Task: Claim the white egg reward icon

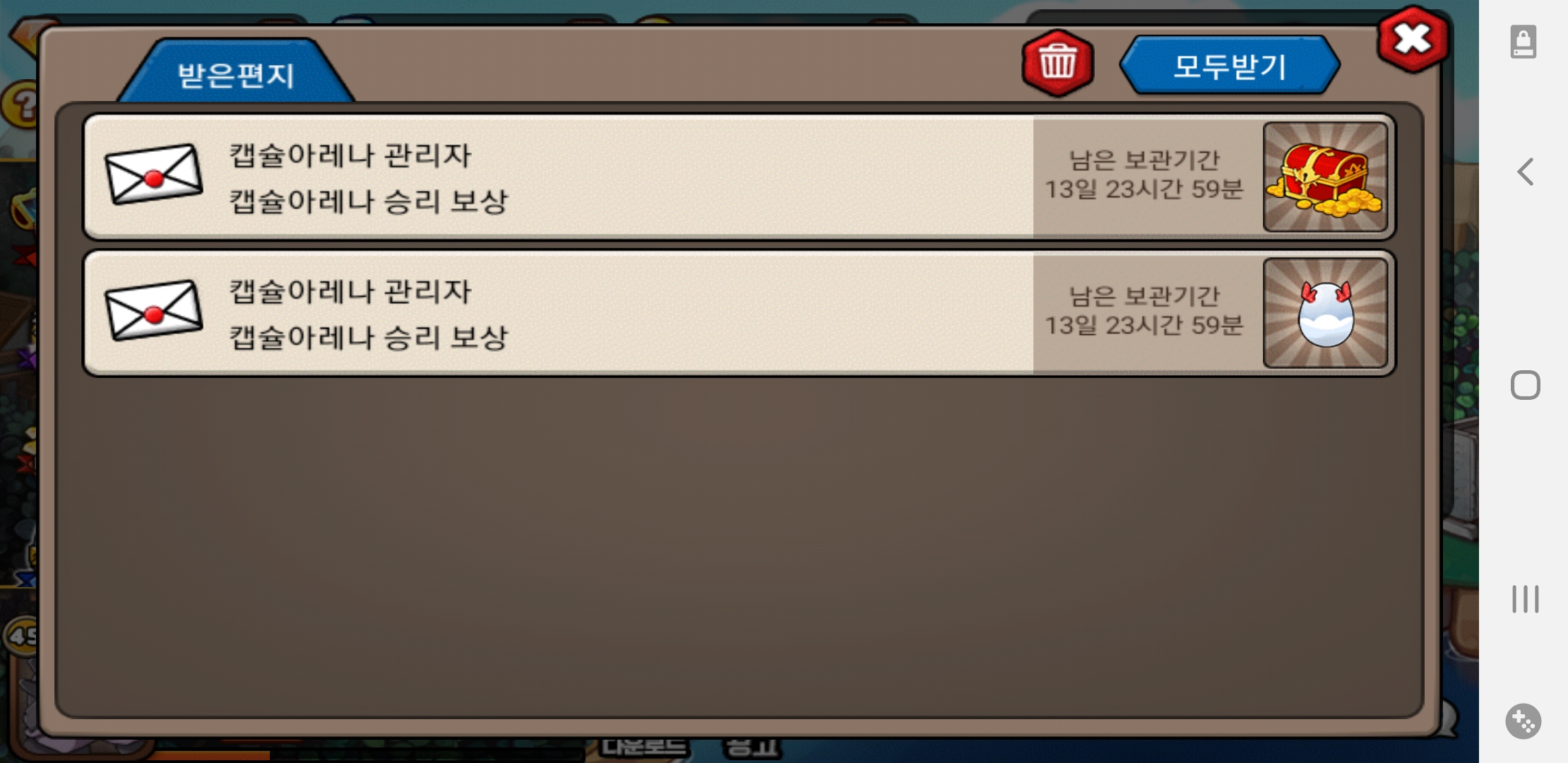Action: point(1325,313)
